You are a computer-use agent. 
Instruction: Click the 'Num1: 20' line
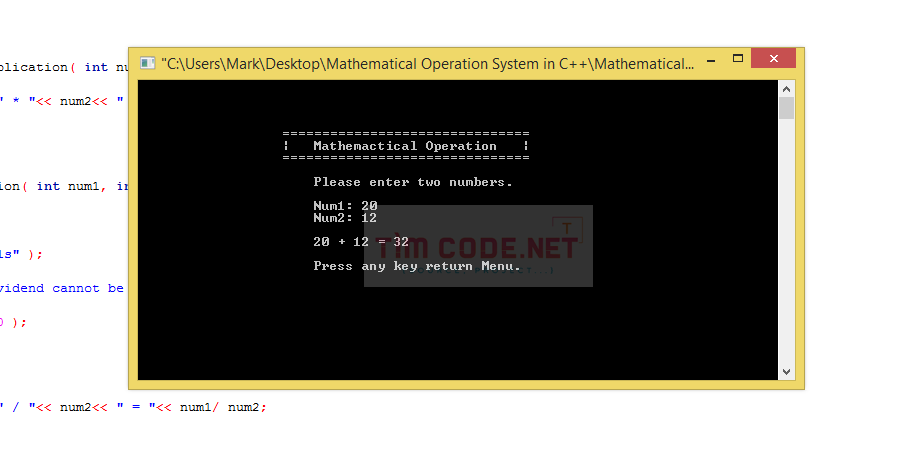(345, 206)
